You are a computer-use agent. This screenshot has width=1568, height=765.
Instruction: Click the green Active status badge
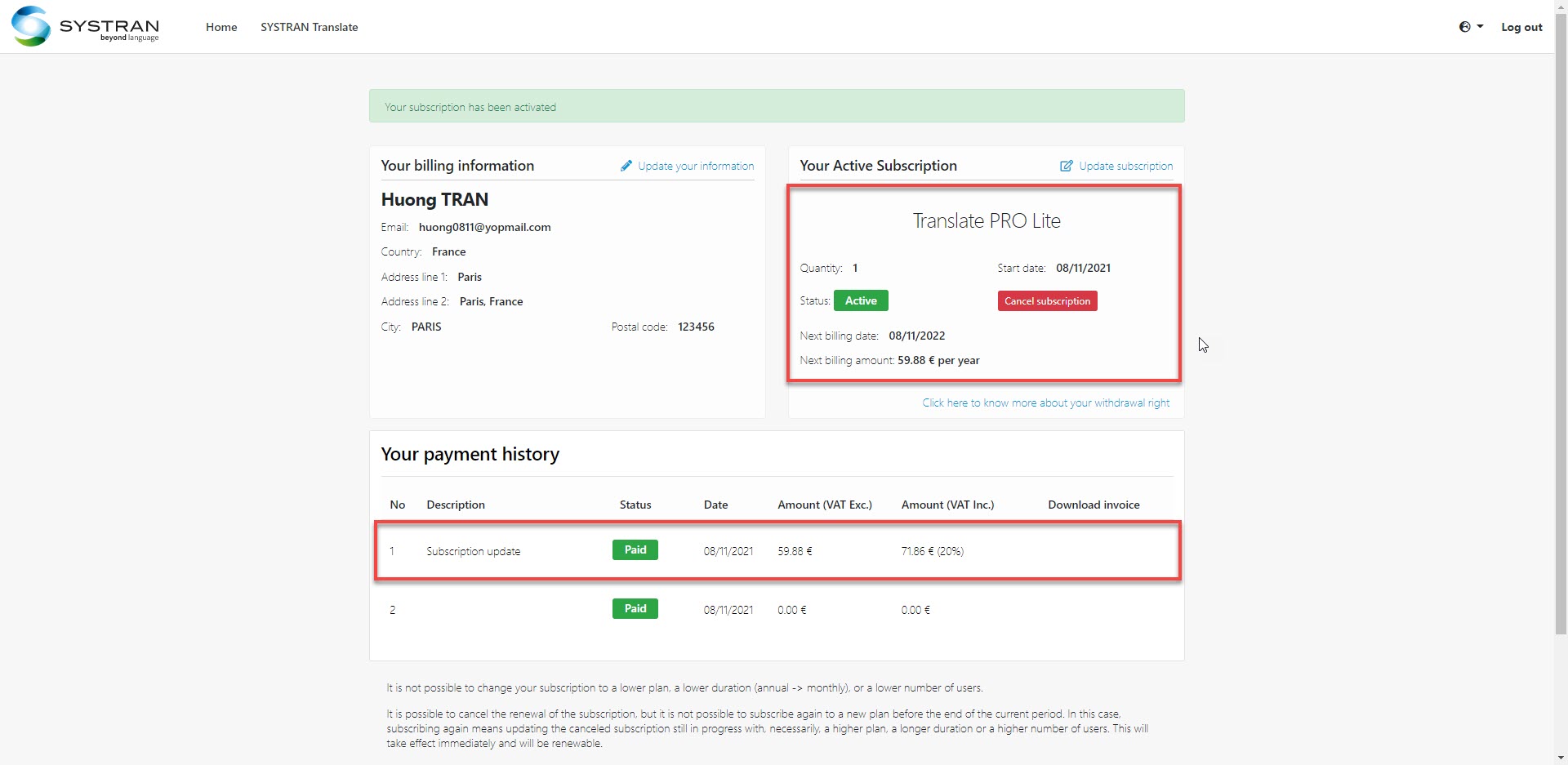pos(861,300)
